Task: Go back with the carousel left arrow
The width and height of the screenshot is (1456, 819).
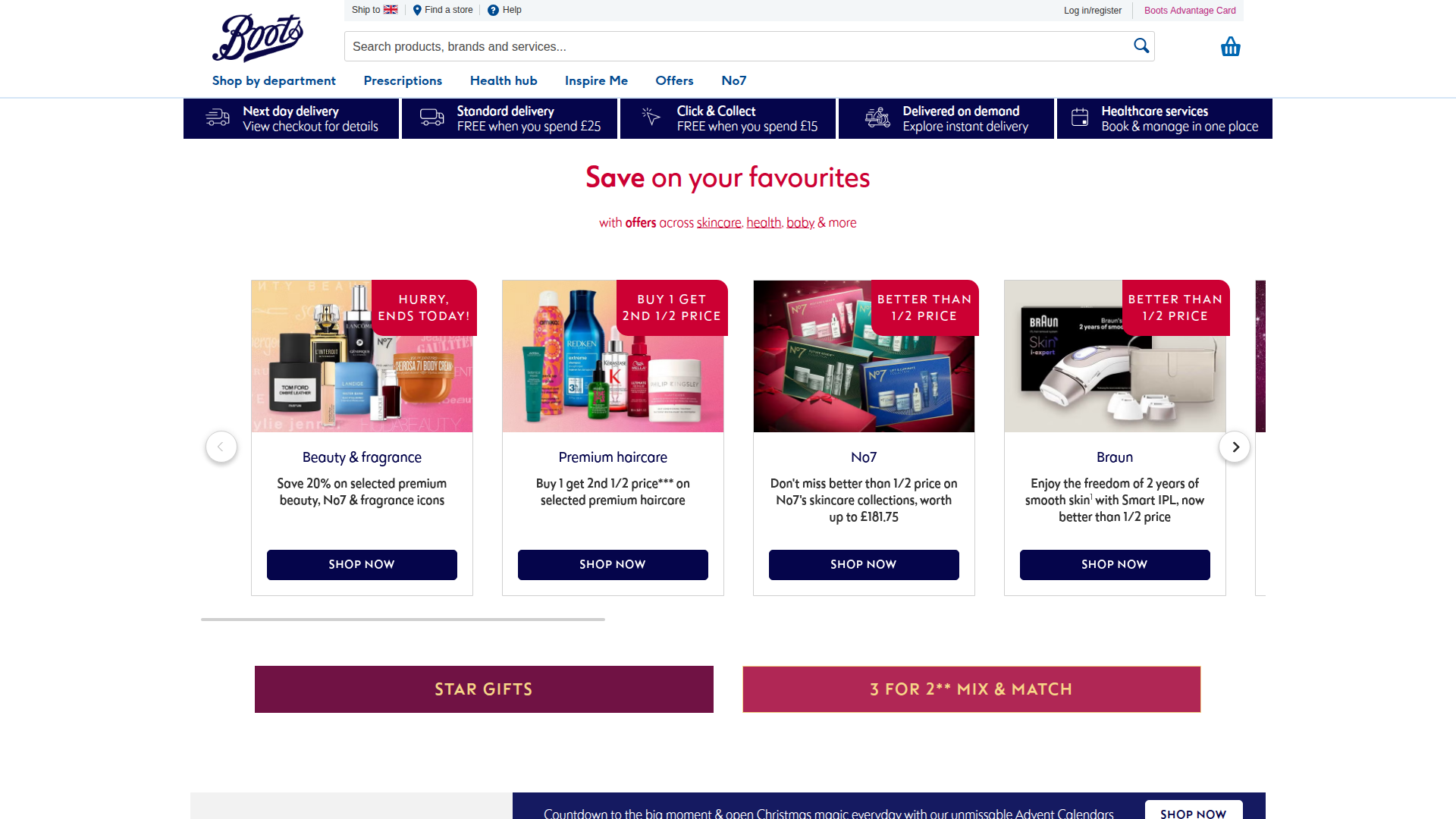Action: point(221,447)
